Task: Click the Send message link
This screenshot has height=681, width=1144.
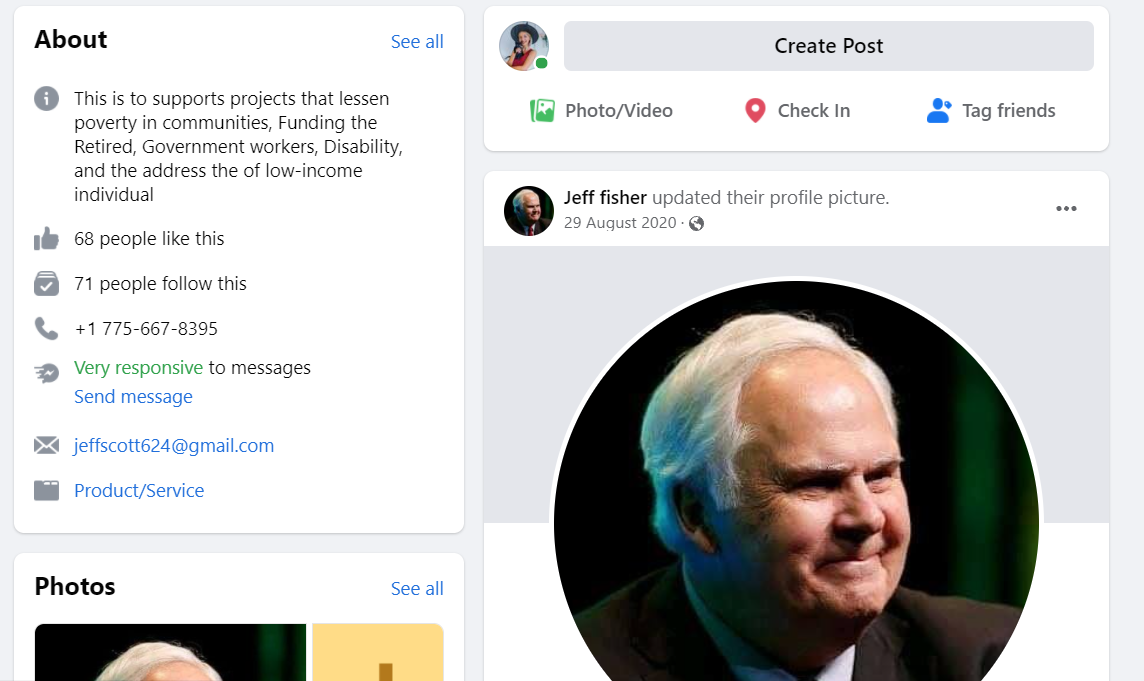Action: (x=133, y=397)
